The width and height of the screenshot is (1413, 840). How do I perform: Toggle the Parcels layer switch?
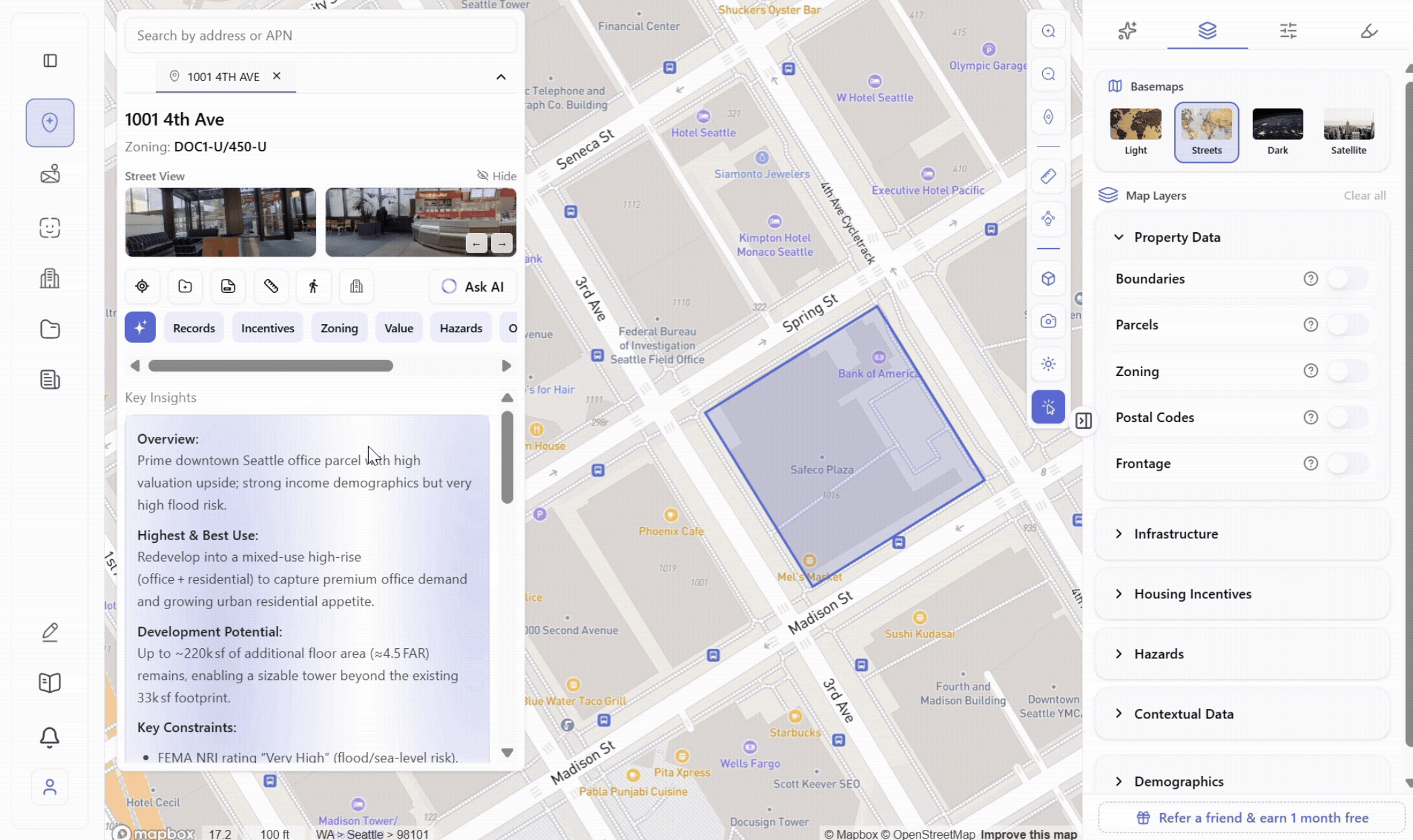point(1347,325)
